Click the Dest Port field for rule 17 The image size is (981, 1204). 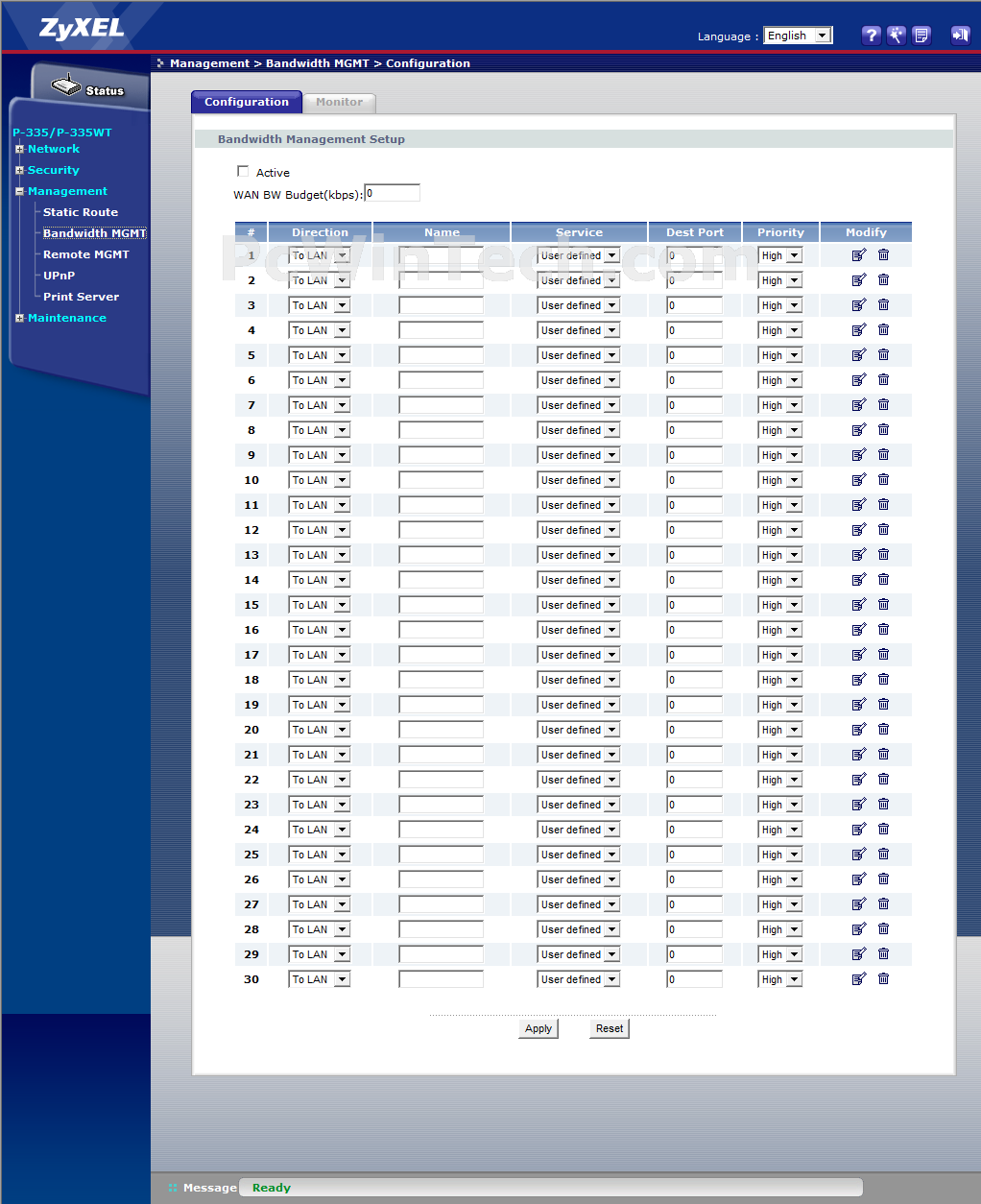click(x=695, y=655)
